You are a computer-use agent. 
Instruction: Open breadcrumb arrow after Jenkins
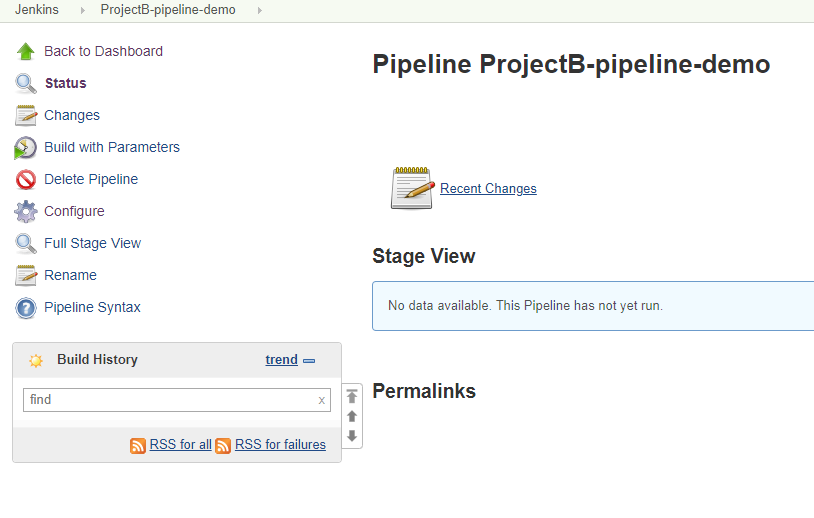click(x=83, y=10)
